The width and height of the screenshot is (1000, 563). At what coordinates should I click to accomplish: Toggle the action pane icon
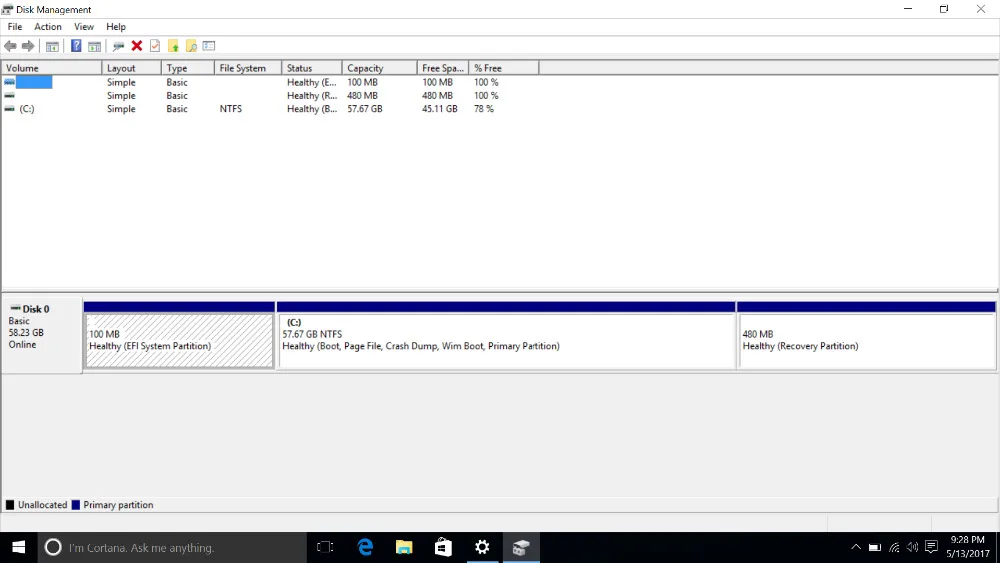point(94,46)
